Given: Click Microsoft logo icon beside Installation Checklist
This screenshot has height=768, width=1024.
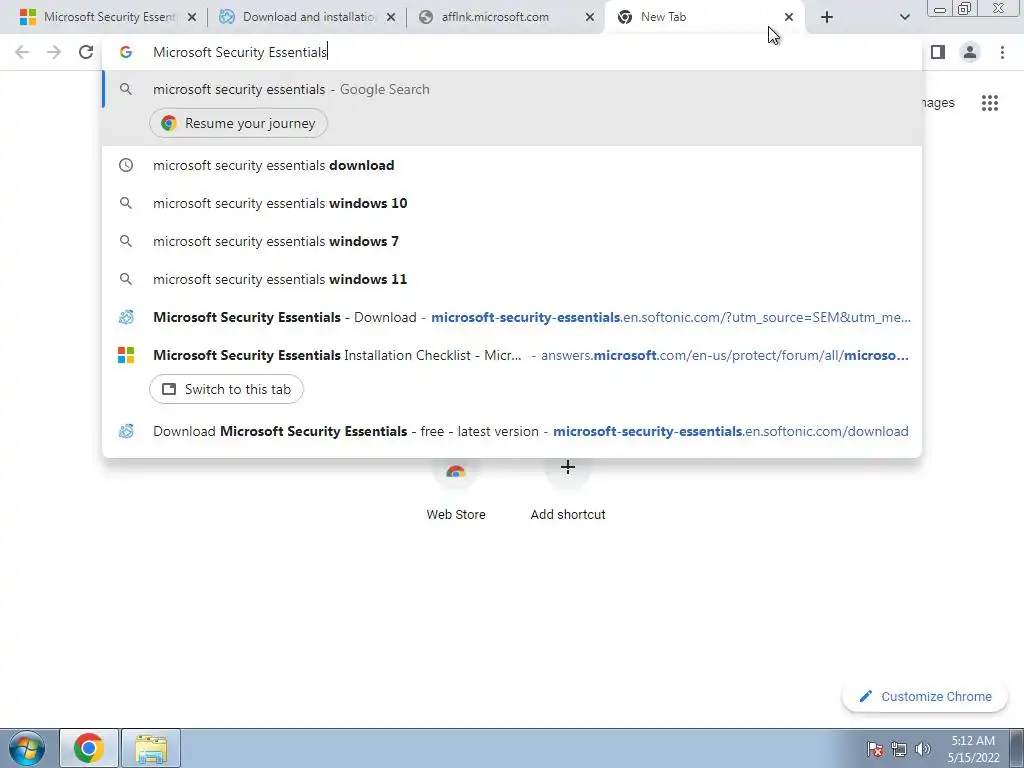Looking at the screenshot, I should tap(126, 355).
